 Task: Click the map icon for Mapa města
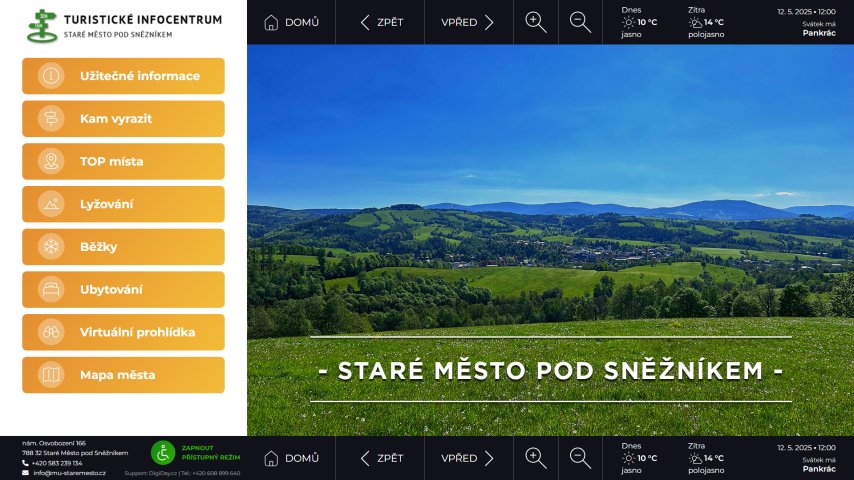point(50,375)
